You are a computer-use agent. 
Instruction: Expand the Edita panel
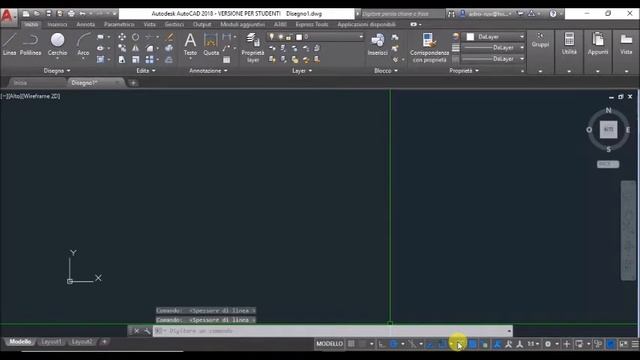[146, 71]
